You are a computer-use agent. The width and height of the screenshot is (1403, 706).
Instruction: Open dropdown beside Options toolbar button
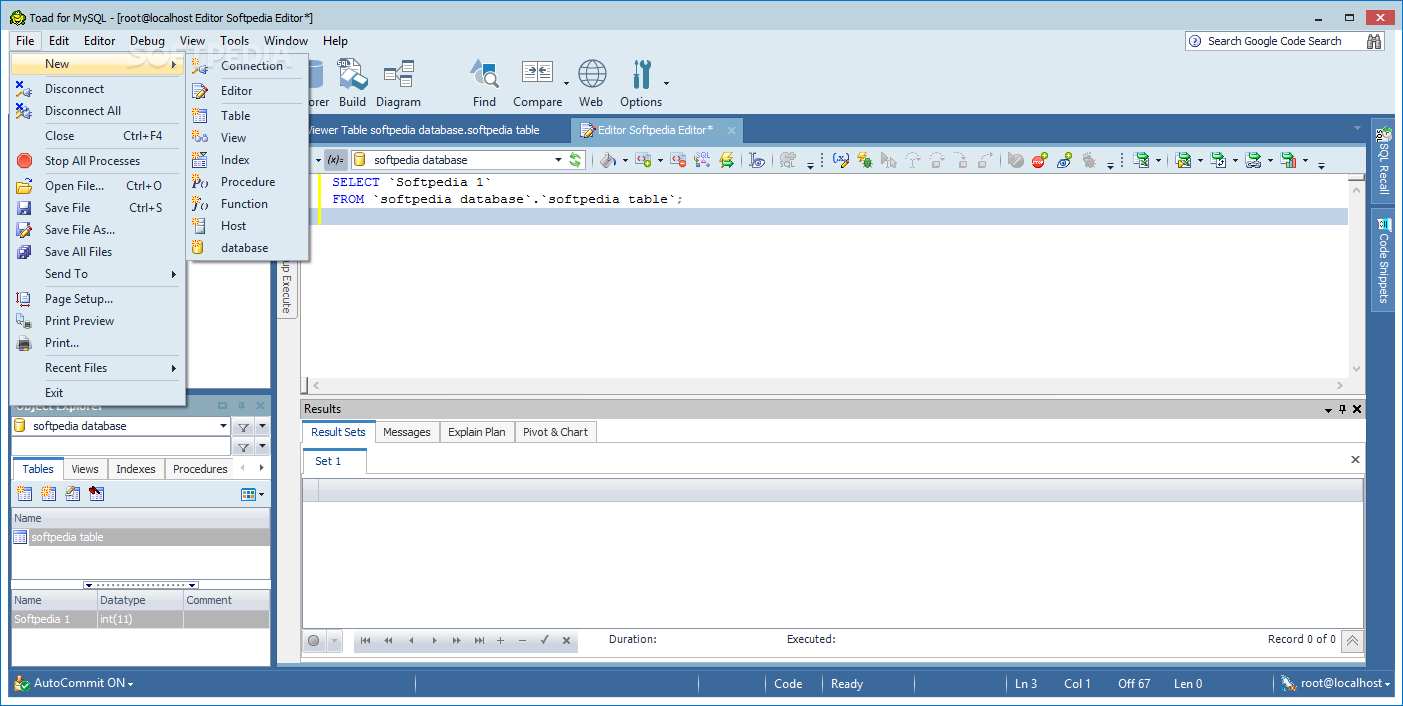click(667, 84)
